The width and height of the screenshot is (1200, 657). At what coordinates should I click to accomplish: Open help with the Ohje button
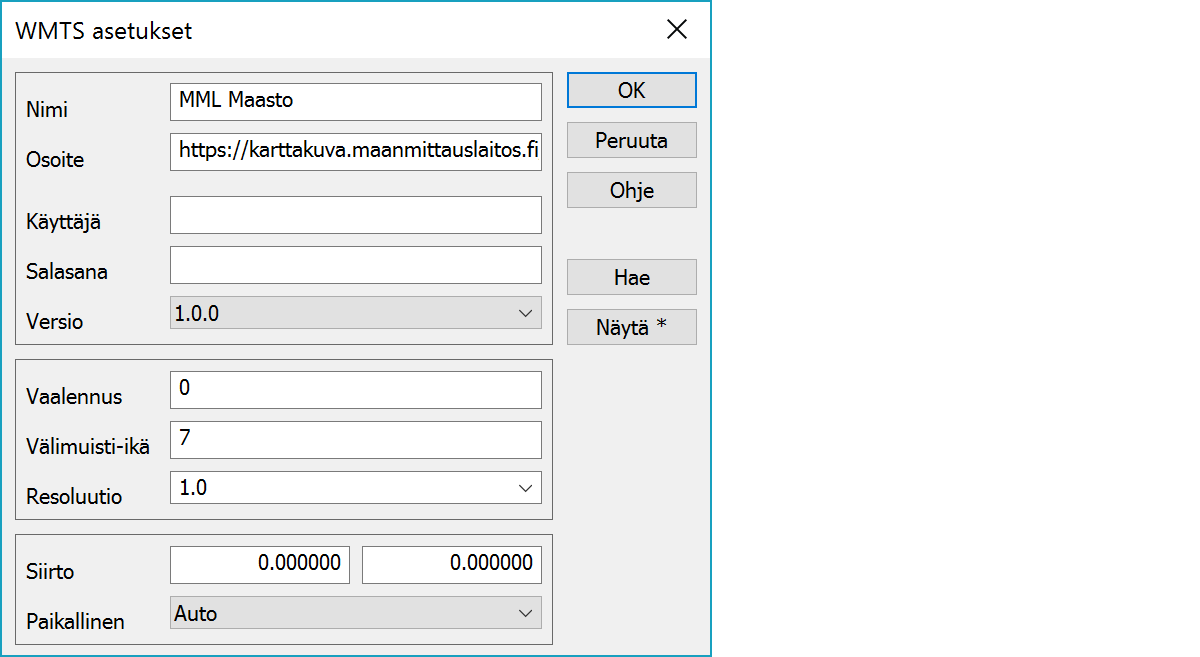[631, 190]
